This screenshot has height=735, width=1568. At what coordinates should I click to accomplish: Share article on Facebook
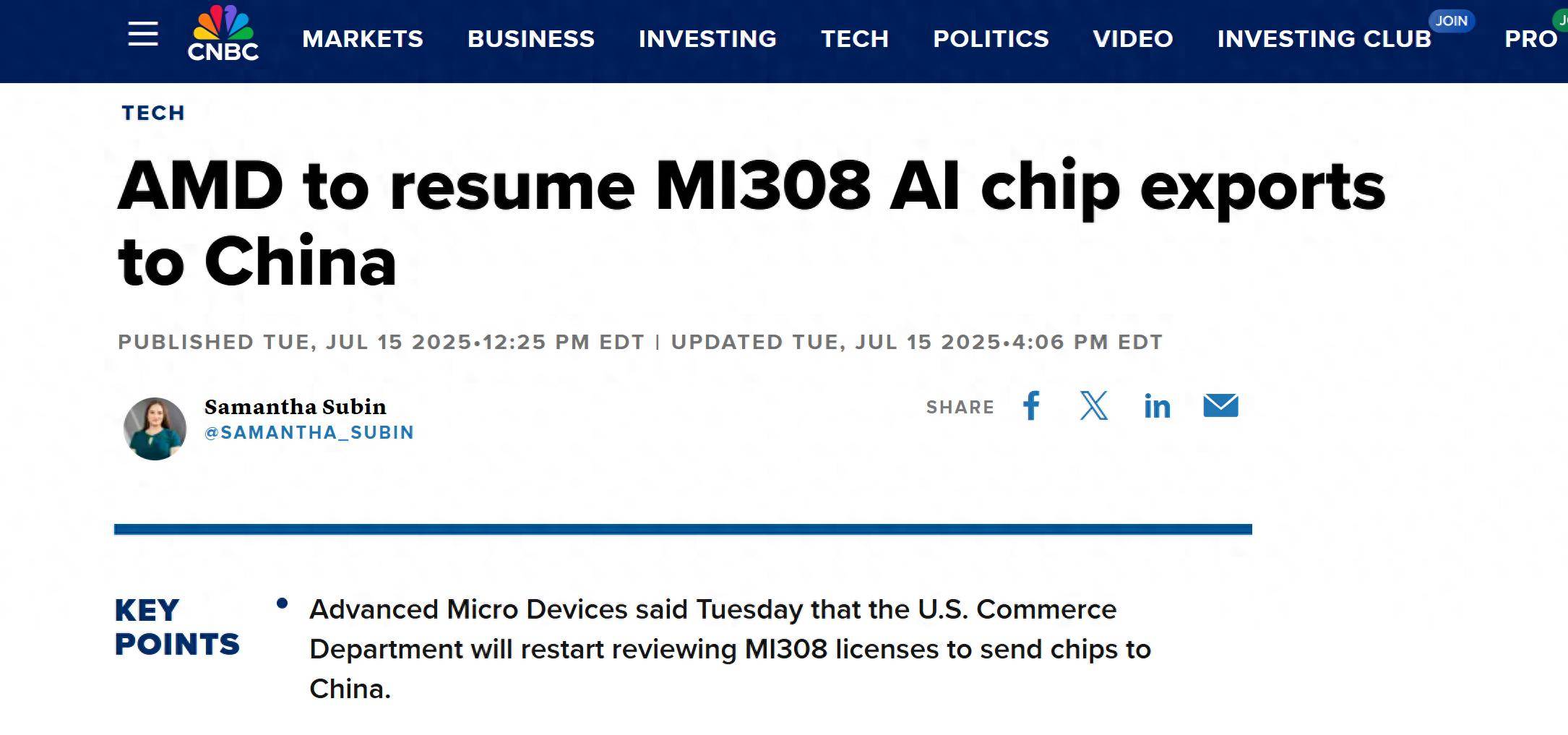1031,406
